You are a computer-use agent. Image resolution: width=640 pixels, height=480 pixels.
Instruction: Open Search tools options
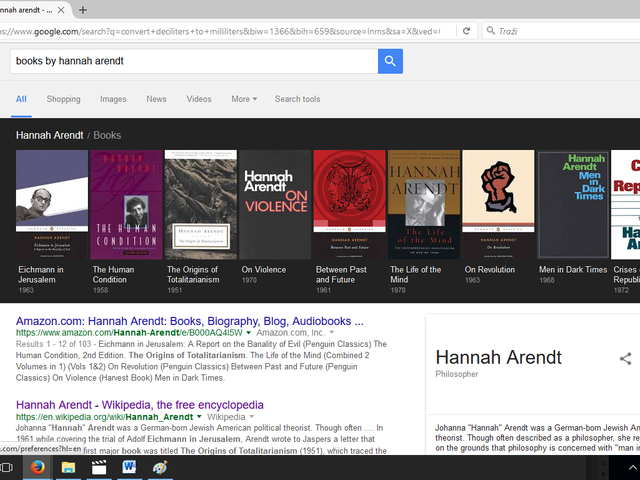click(297, 99)
